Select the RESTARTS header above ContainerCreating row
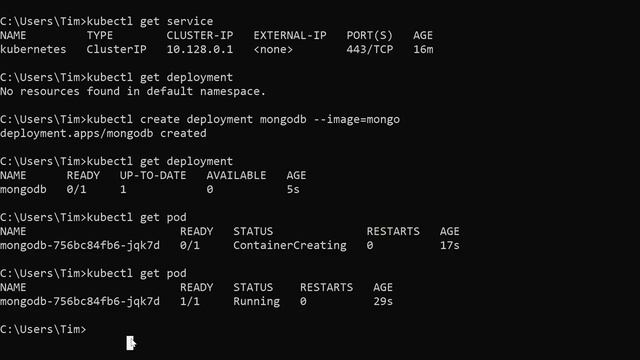 coord(393,231)
